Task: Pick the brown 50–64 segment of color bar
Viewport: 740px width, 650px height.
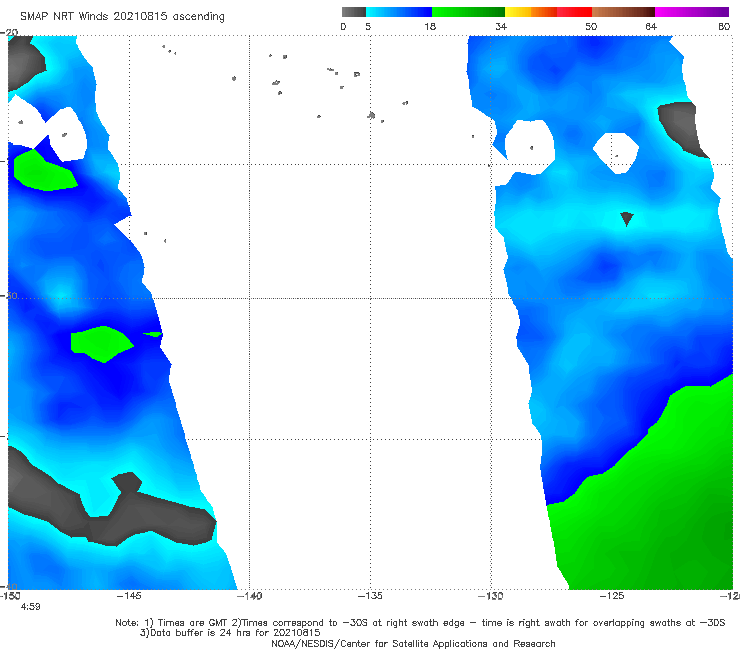Action: (623, 12)
